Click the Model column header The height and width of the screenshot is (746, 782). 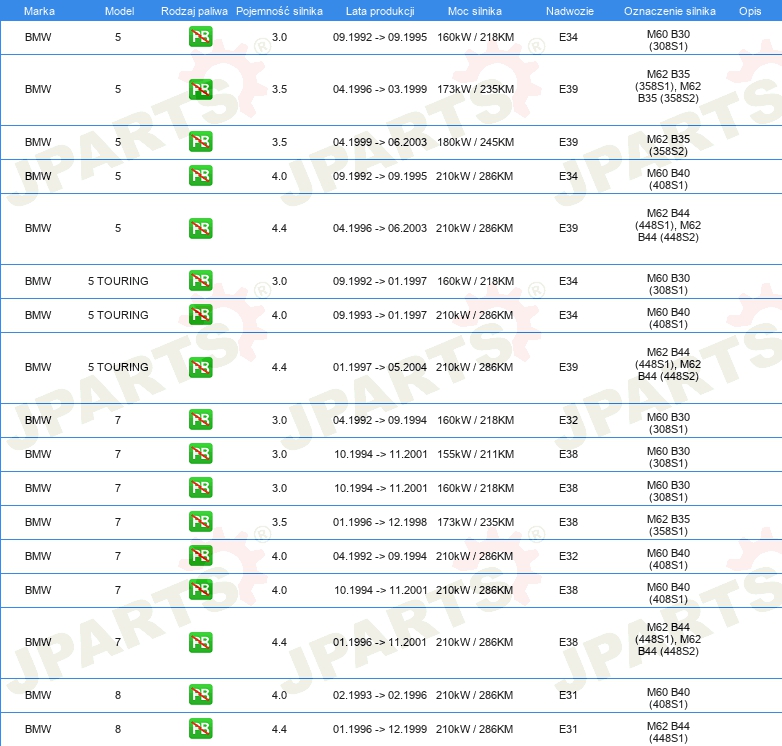[119, 11]
